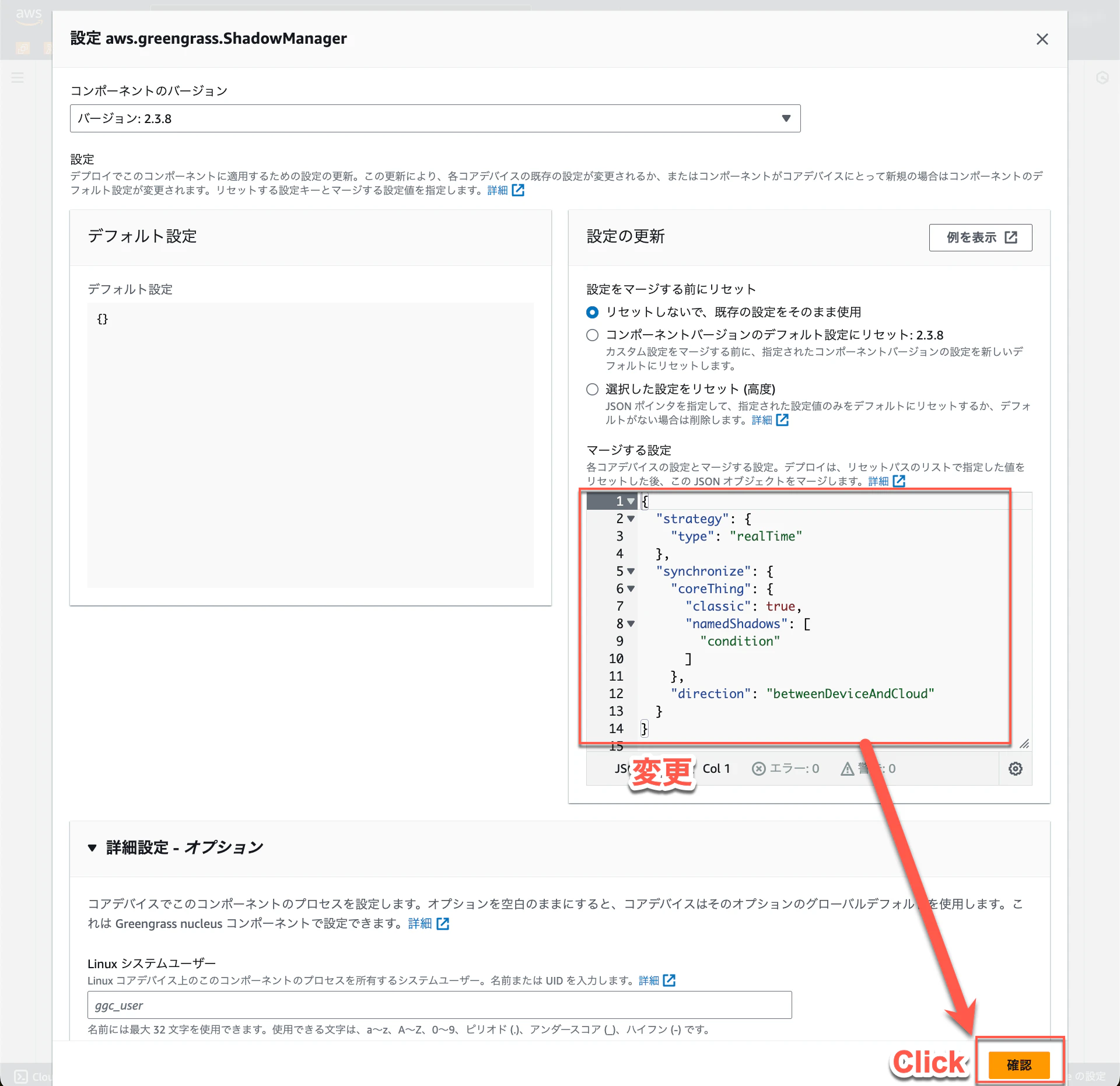This screenshot has width=1120, height=1086.
Task: Open the code editor settings gear
Action: click(x=1015, y=769)
